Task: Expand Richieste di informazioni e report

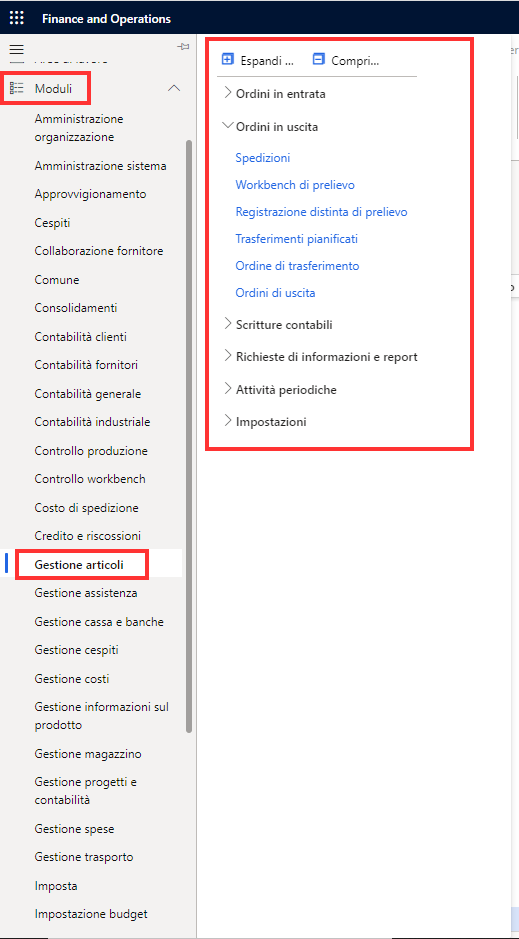Action: [x=227, y=356]
